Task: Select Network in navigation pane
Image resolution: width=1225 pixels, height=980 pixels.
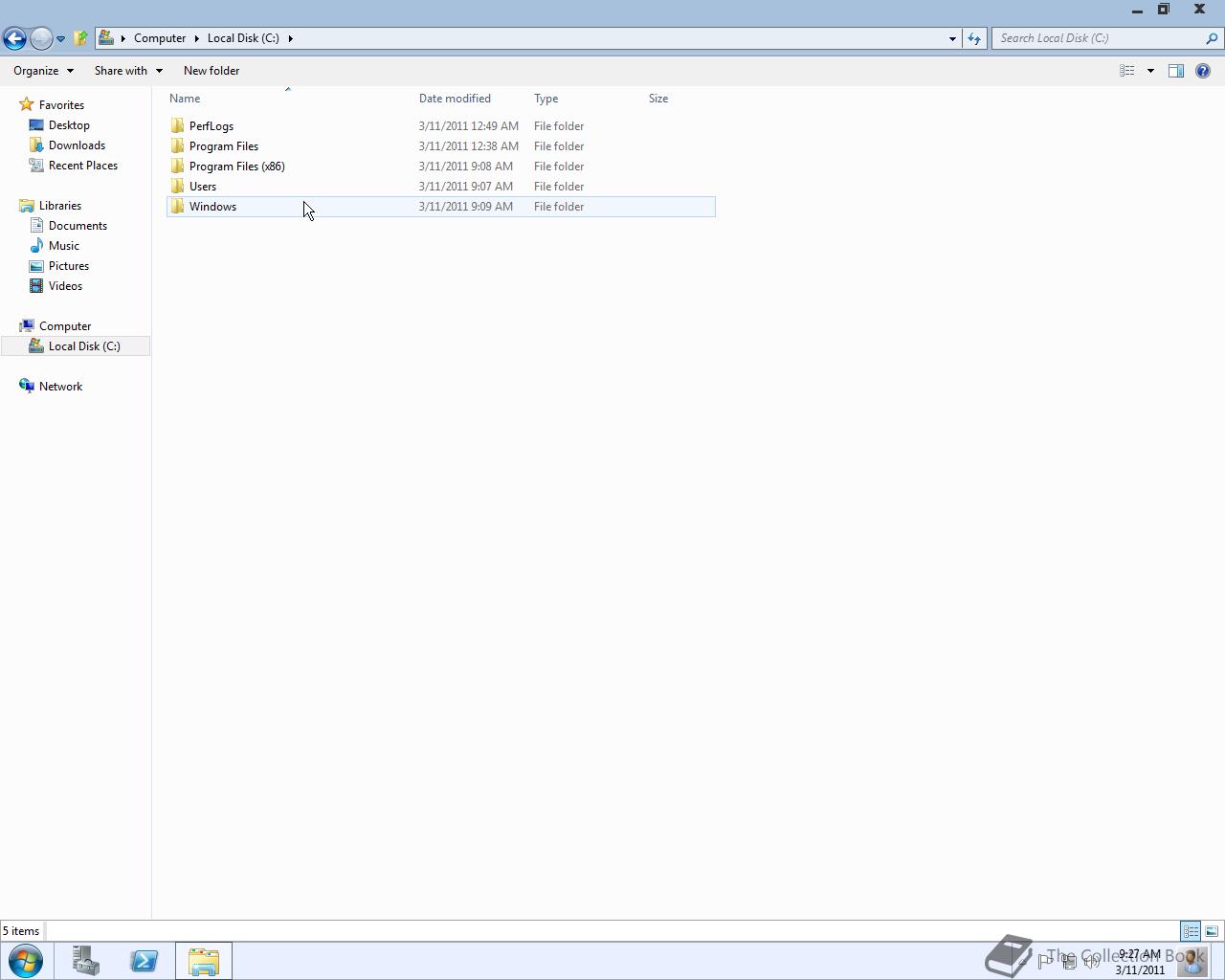Action: (x=60, y=387)
